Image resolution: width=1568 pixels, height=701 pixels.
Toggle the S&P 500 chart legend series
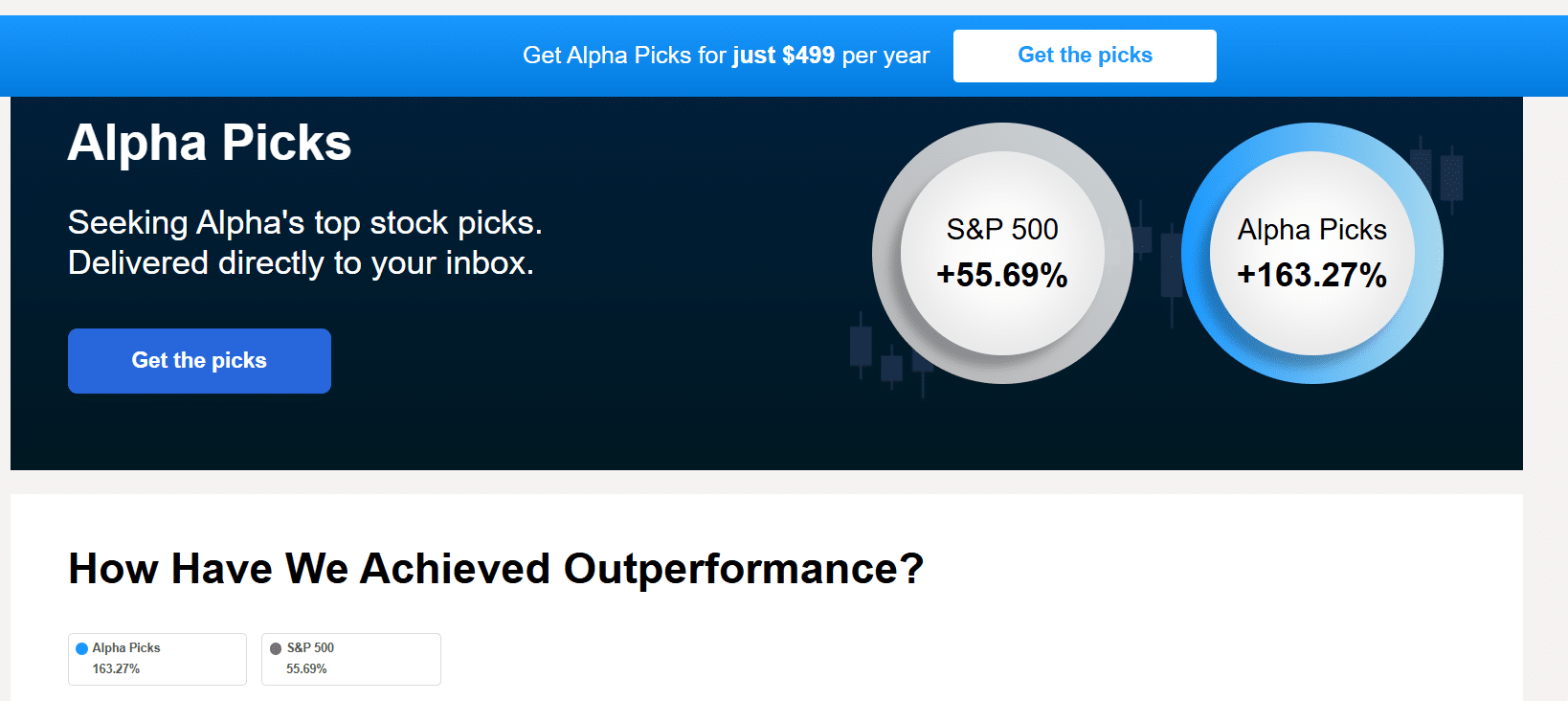[x=350, y=659]
